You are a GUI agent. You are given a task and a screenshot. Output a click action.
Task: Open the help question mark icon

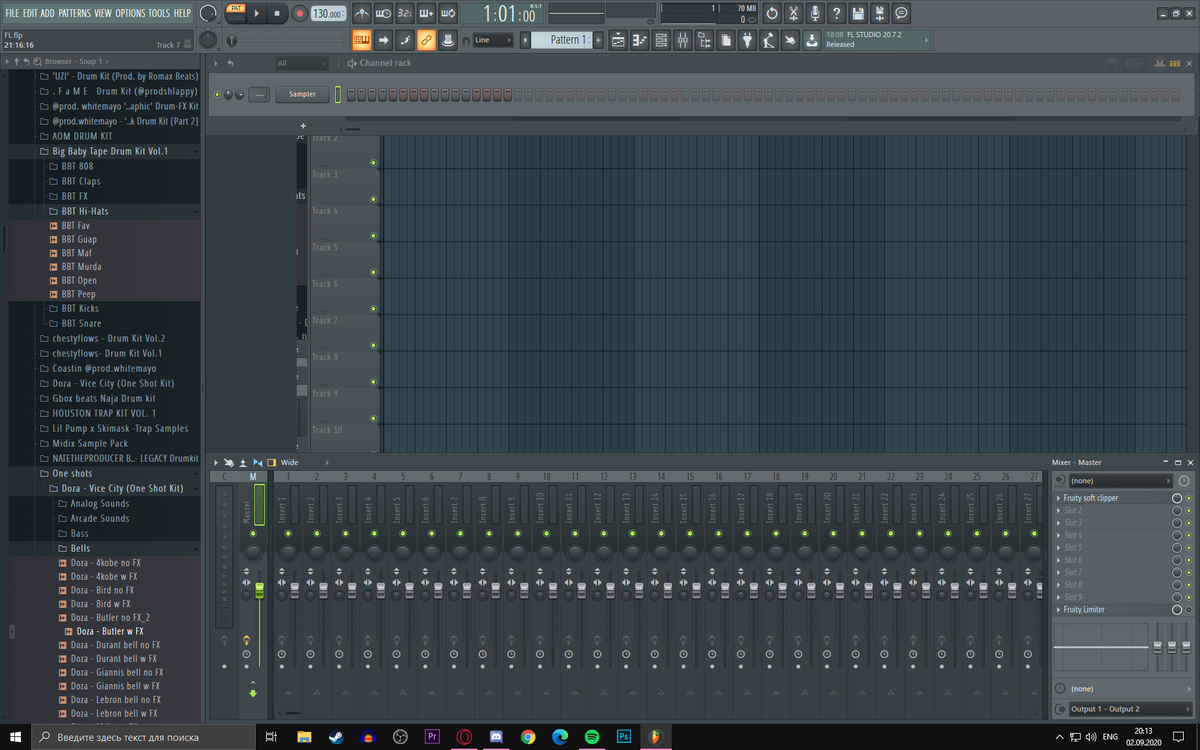point(837,13)
